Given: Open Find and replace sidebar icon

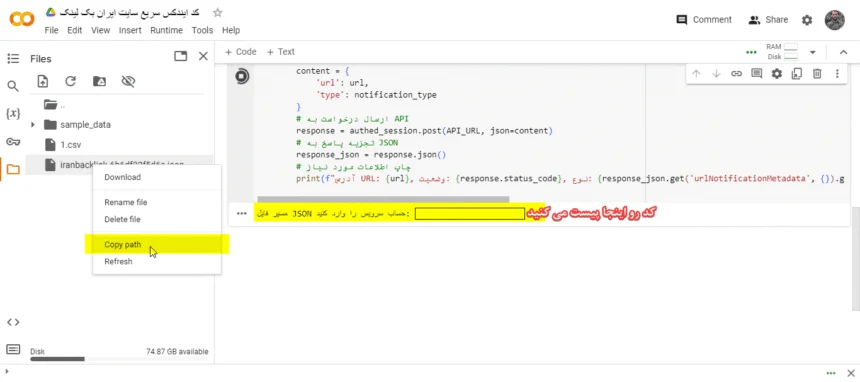Looking at the screenshot, I should 13,86.
